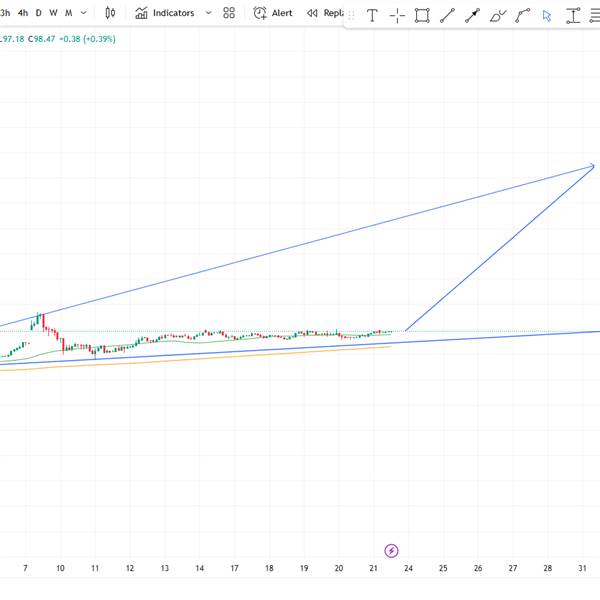Open the candlestick chart type selector
Image resolution: width=600 pixels, height=600 pixels.
click(x=111, y=14)
